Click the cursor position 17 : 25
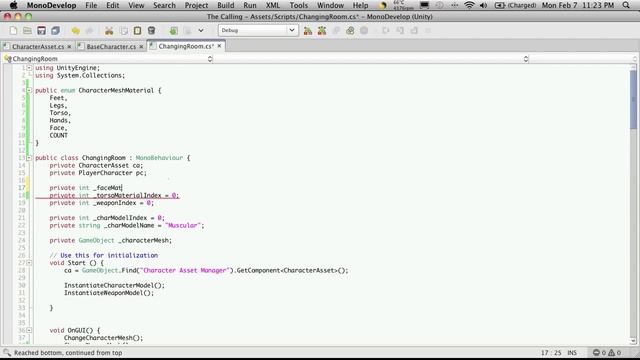The width and height of the screenshot is (640, 360). [x=551, y=353]
